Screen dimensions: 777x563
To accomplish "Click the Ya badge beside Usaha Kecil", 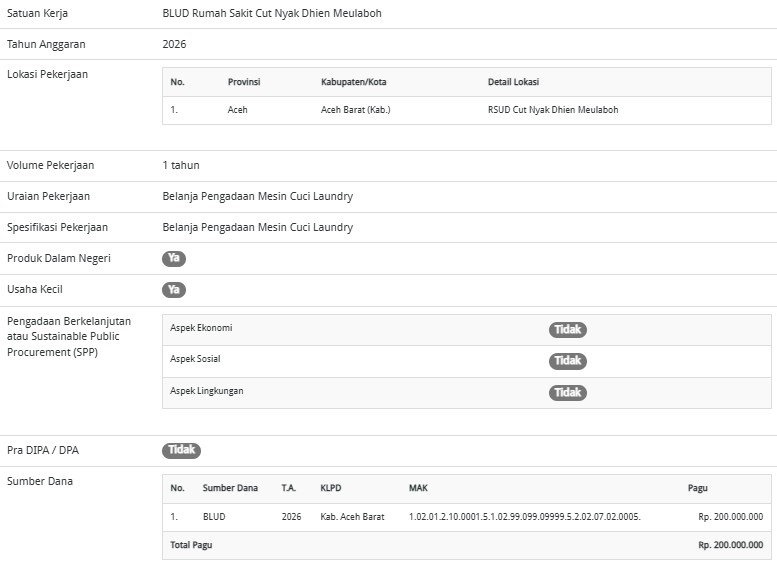I will [174, 290].
